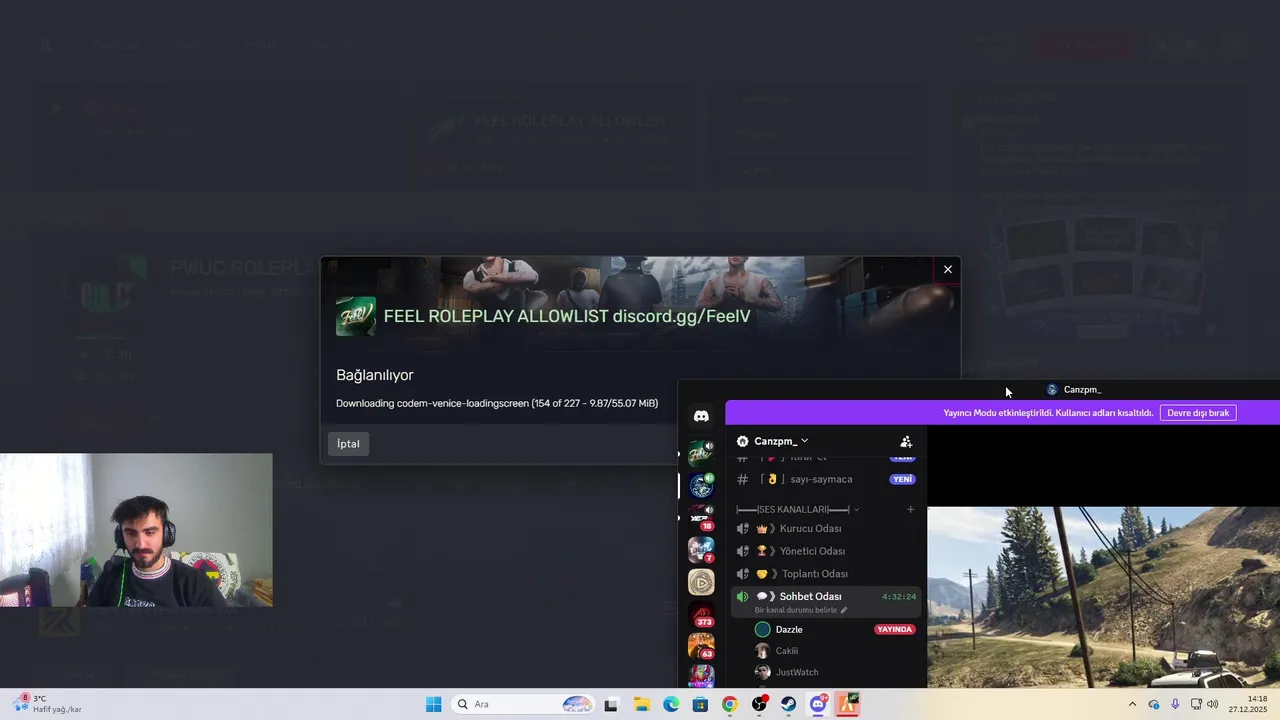This screenshot has height=720, width=1280.
Task: Click the 4:32:24 call timer
Action: [x=899, y=597]
